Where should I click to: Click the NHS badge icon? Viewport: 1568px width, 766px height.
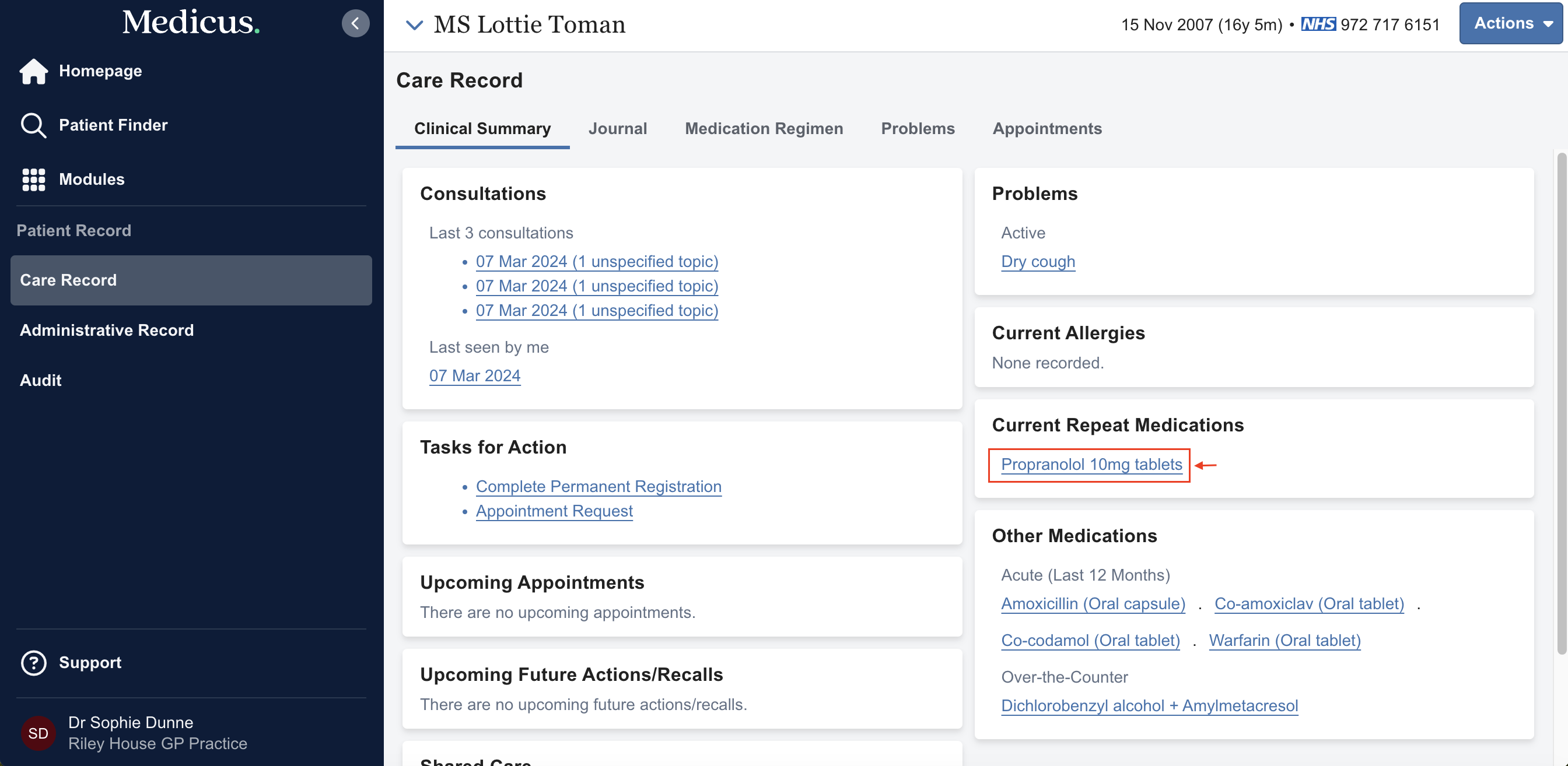tap(1318, 24)
